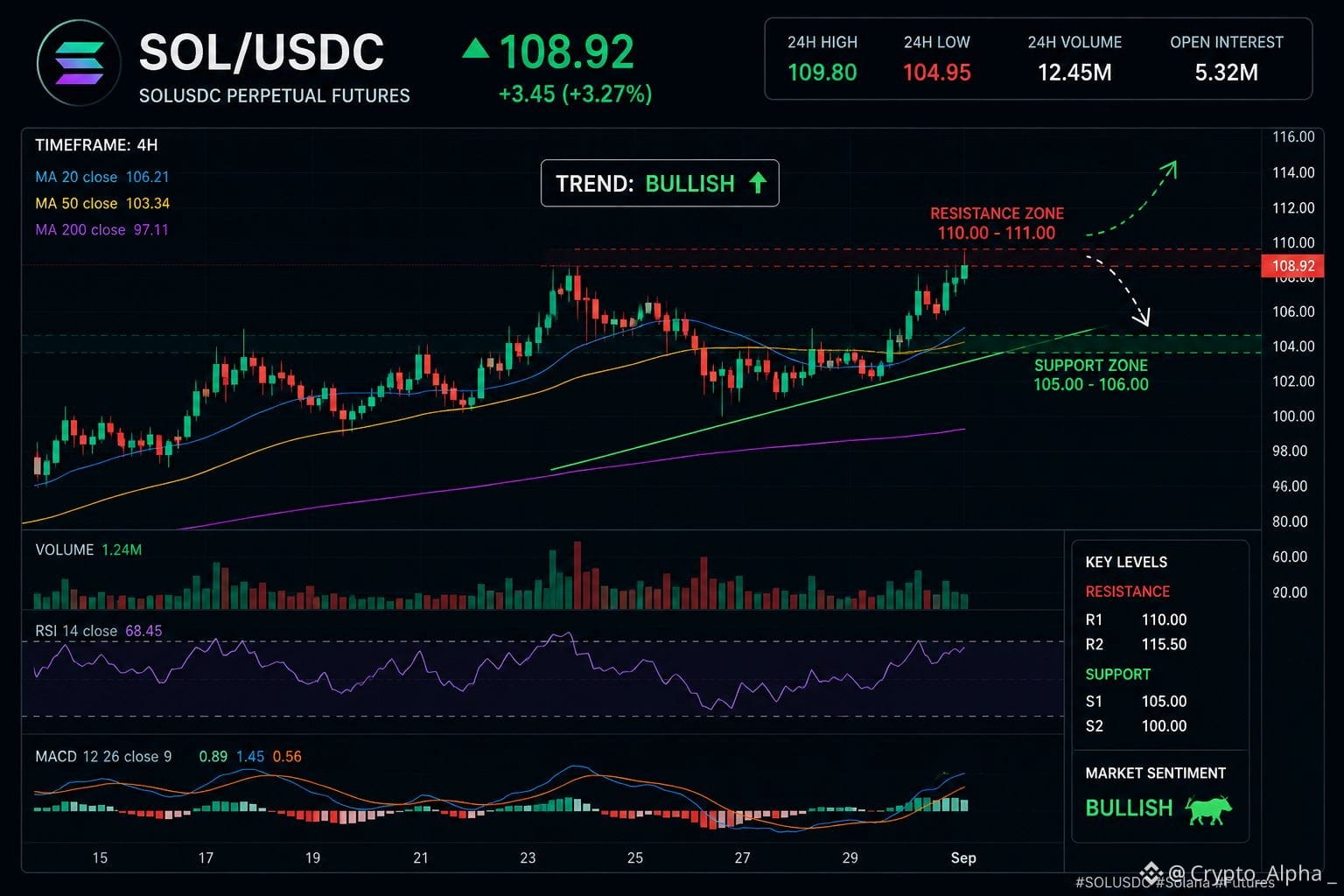
Task: Click the green up triangle beside the header price
Action: (475, 48)
